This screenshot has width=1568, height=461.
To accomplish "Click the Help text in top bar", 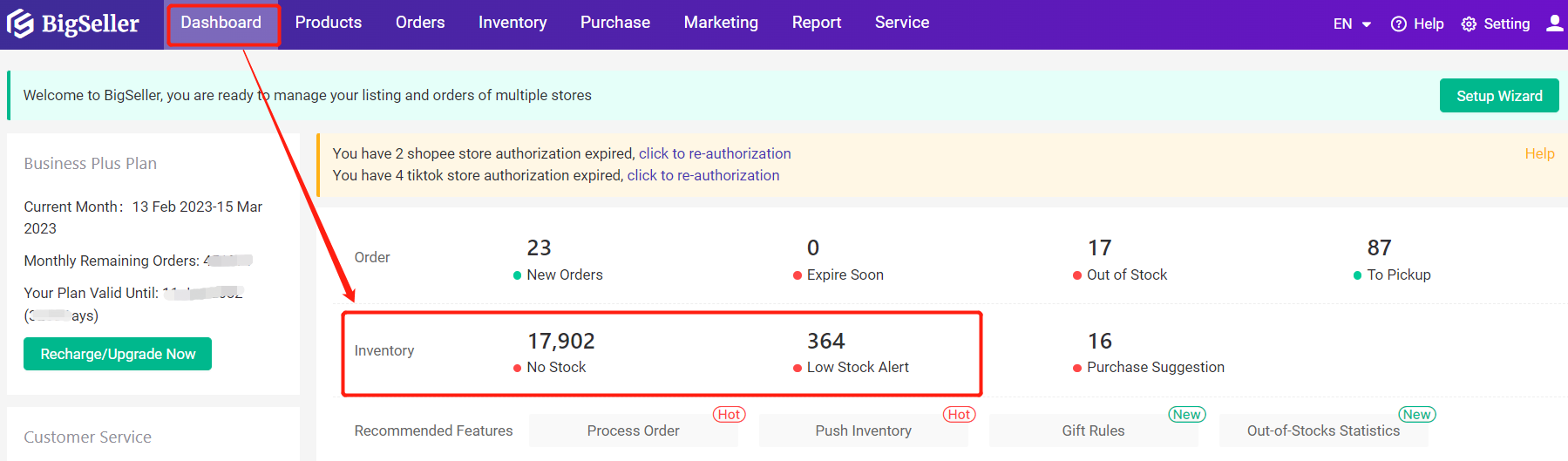I will coord(1429,24).
